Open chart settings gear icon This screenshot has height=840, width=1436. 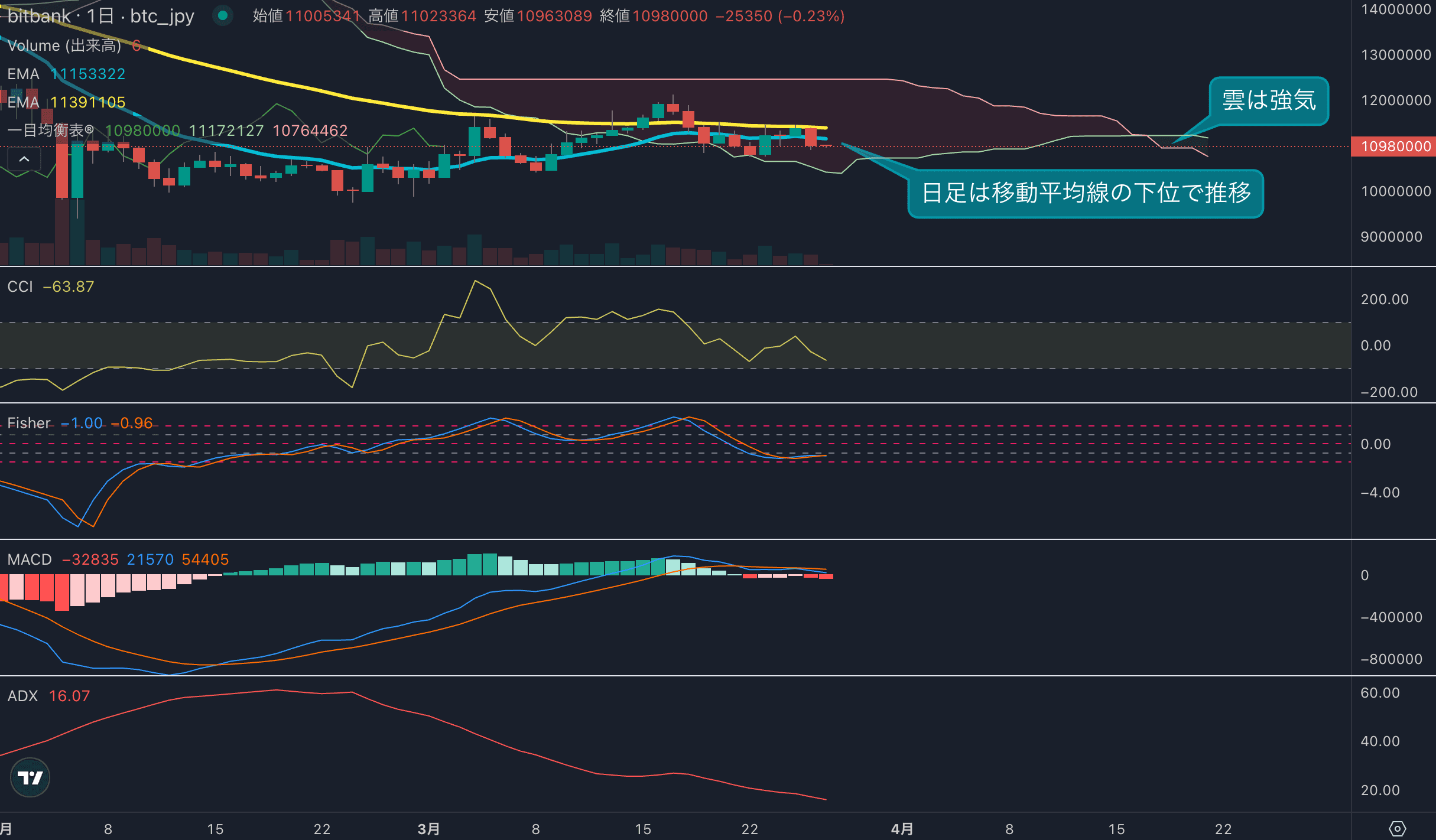[1397, 828]
